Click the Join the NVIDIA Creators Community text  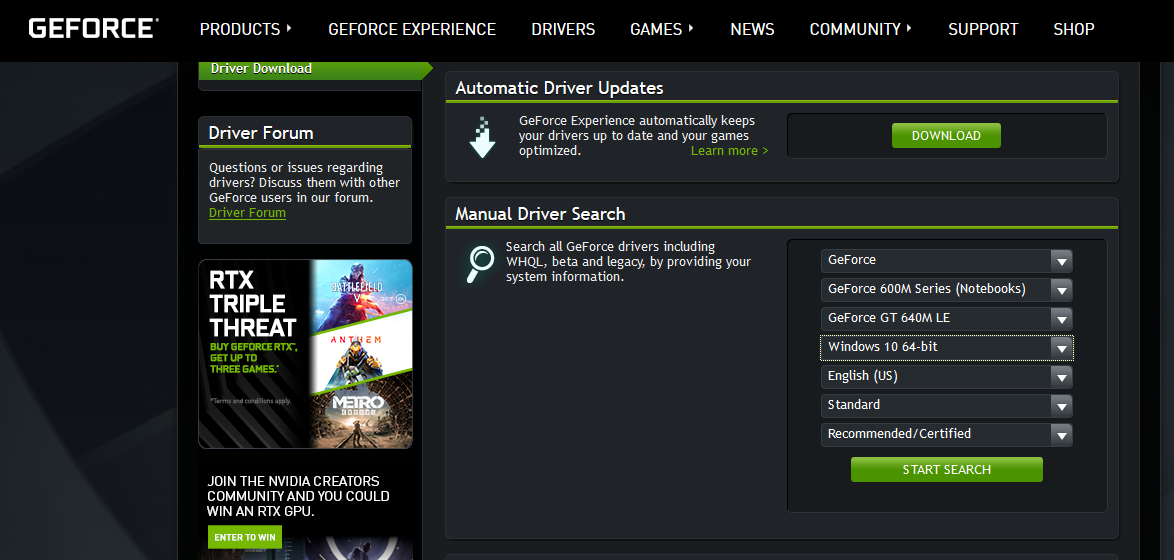tap(298, 496)
